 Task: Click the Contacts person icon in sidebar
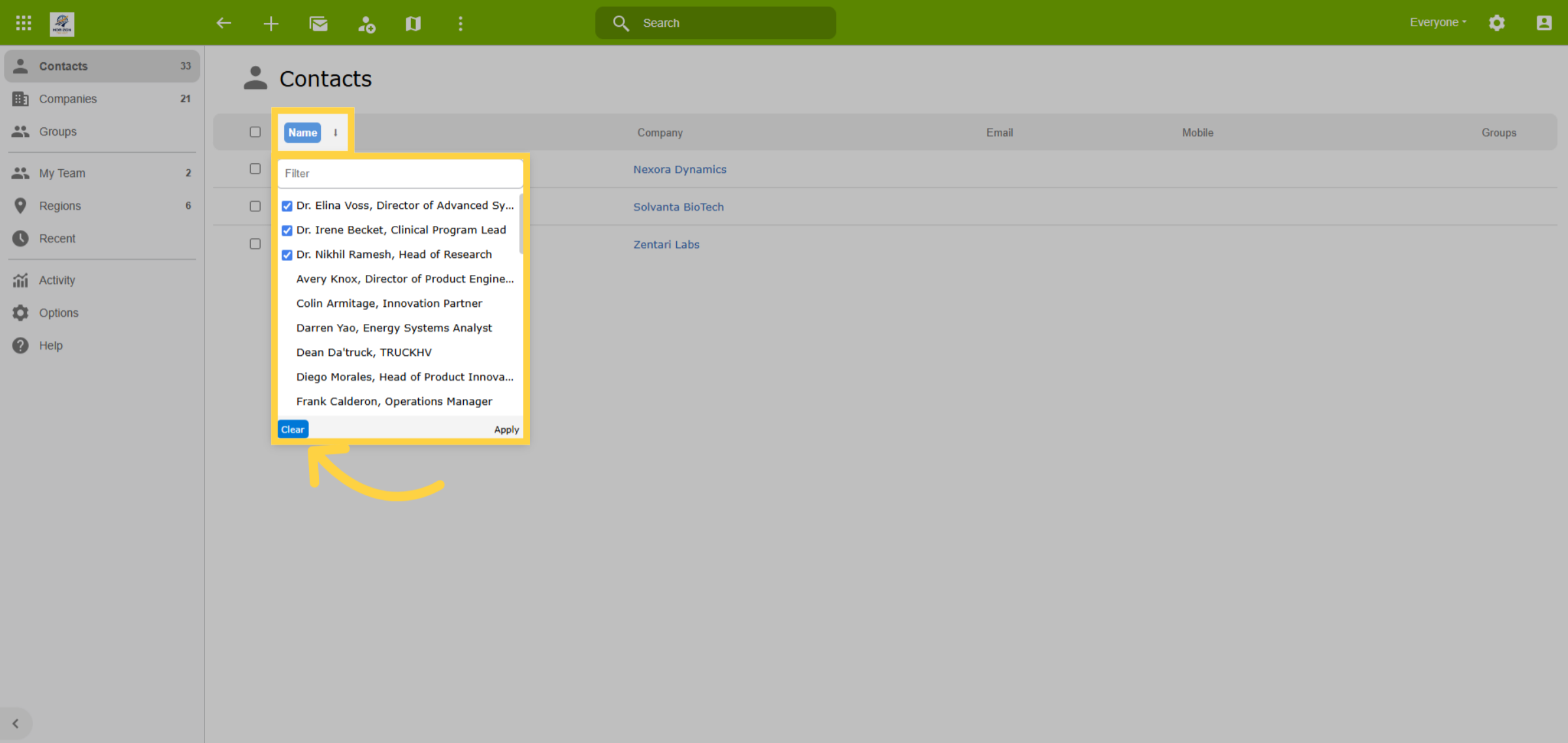(21, 66)
